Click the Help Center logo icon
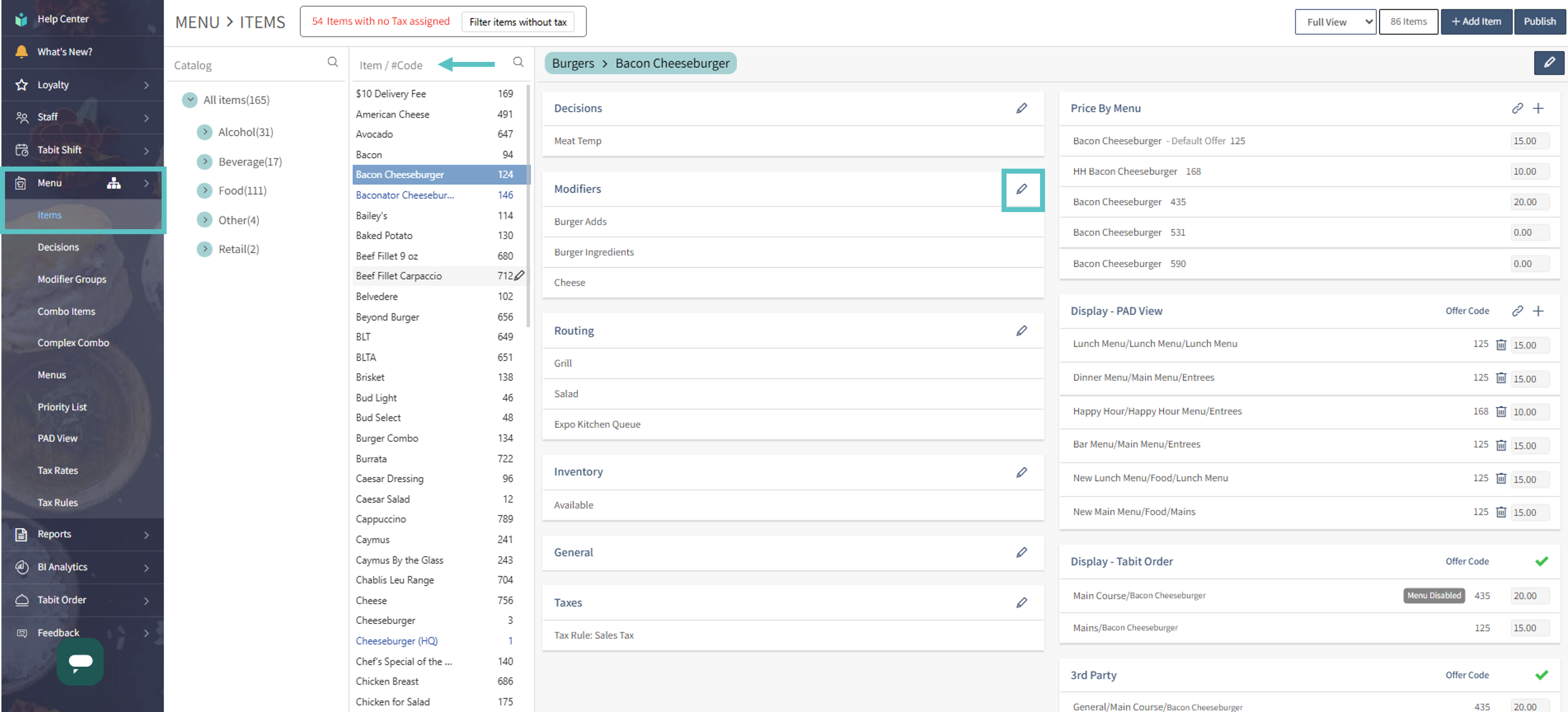 pyautogui.click(x=21, y=19)
